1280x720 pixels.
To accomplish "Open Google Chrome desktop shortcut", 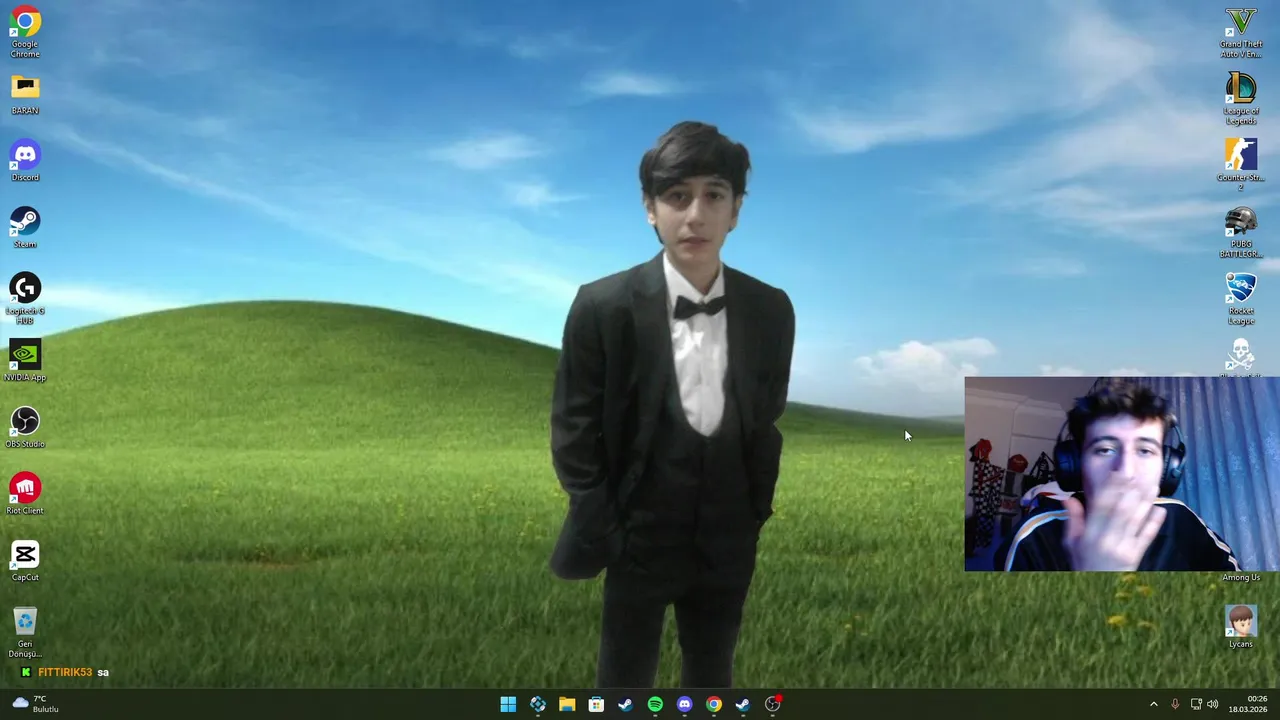I will click(25, 31).
